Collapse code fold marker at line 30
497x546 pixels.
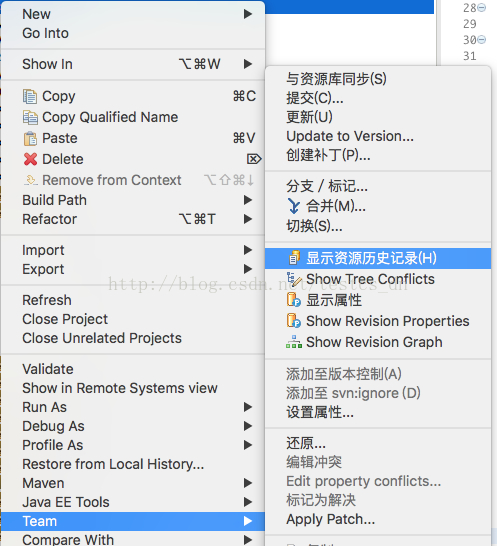tap(482, 40)
